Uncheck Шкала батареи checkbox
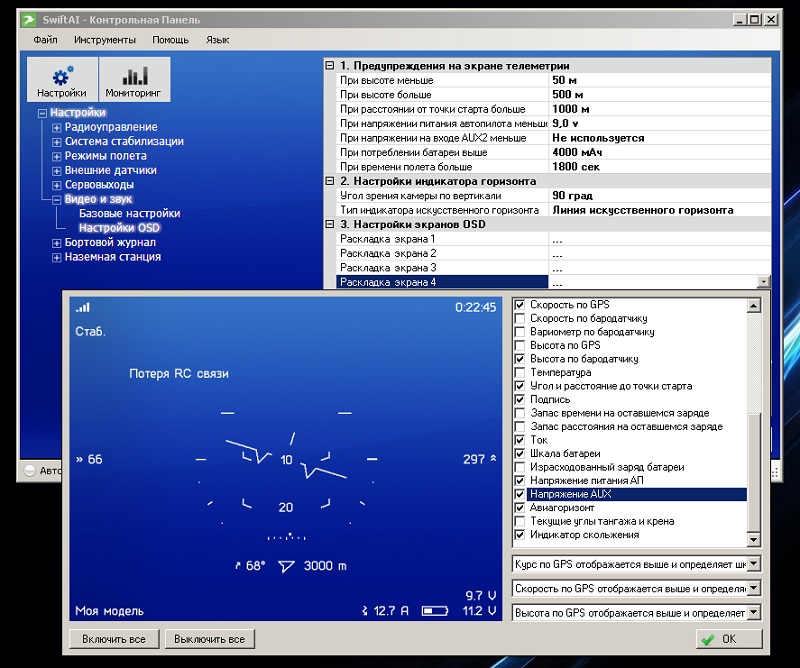 pos(520,454)
